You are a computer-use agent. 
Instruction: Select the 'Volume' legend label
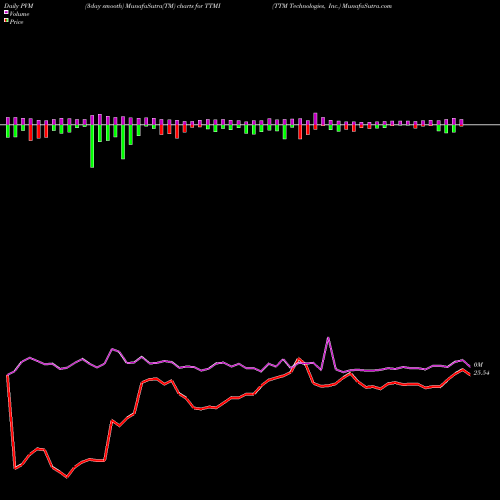(x=19, y=14)
